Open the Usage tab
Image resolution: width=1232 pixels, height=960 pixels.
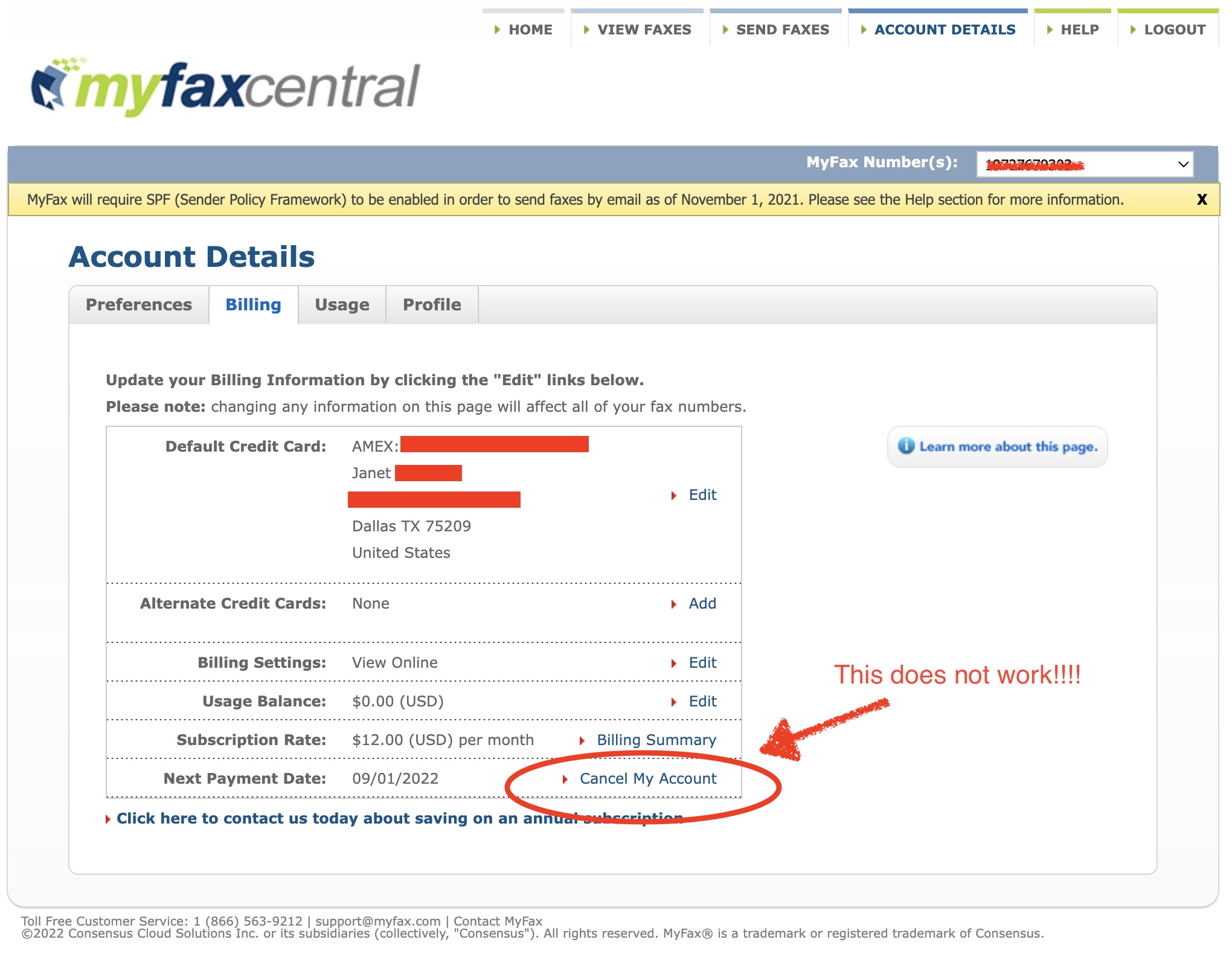[342, 304]
